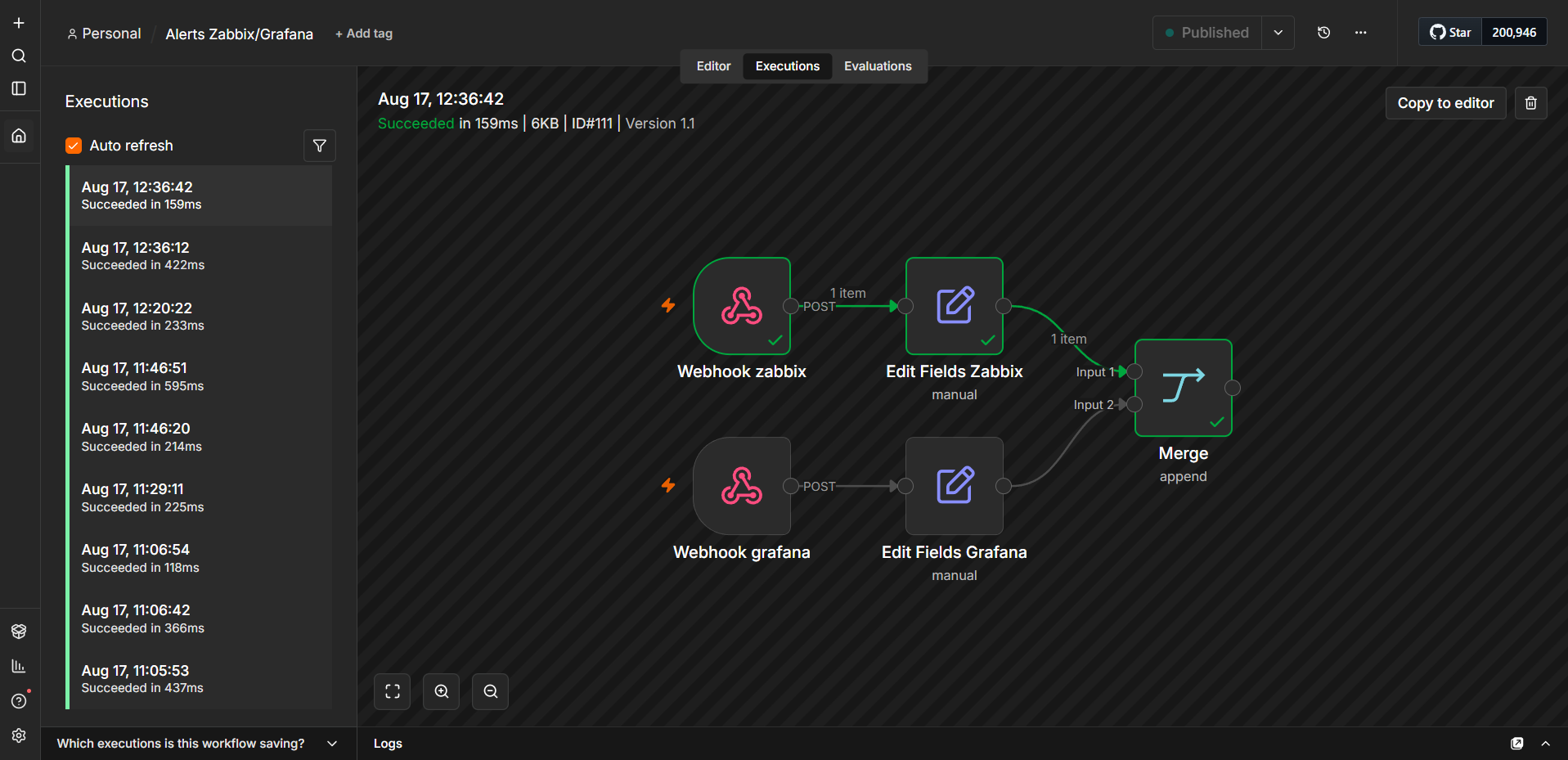This screenshot has height=760, width=1568.
Task: Click the GitHub Star button
Action: coord(1450,33)
